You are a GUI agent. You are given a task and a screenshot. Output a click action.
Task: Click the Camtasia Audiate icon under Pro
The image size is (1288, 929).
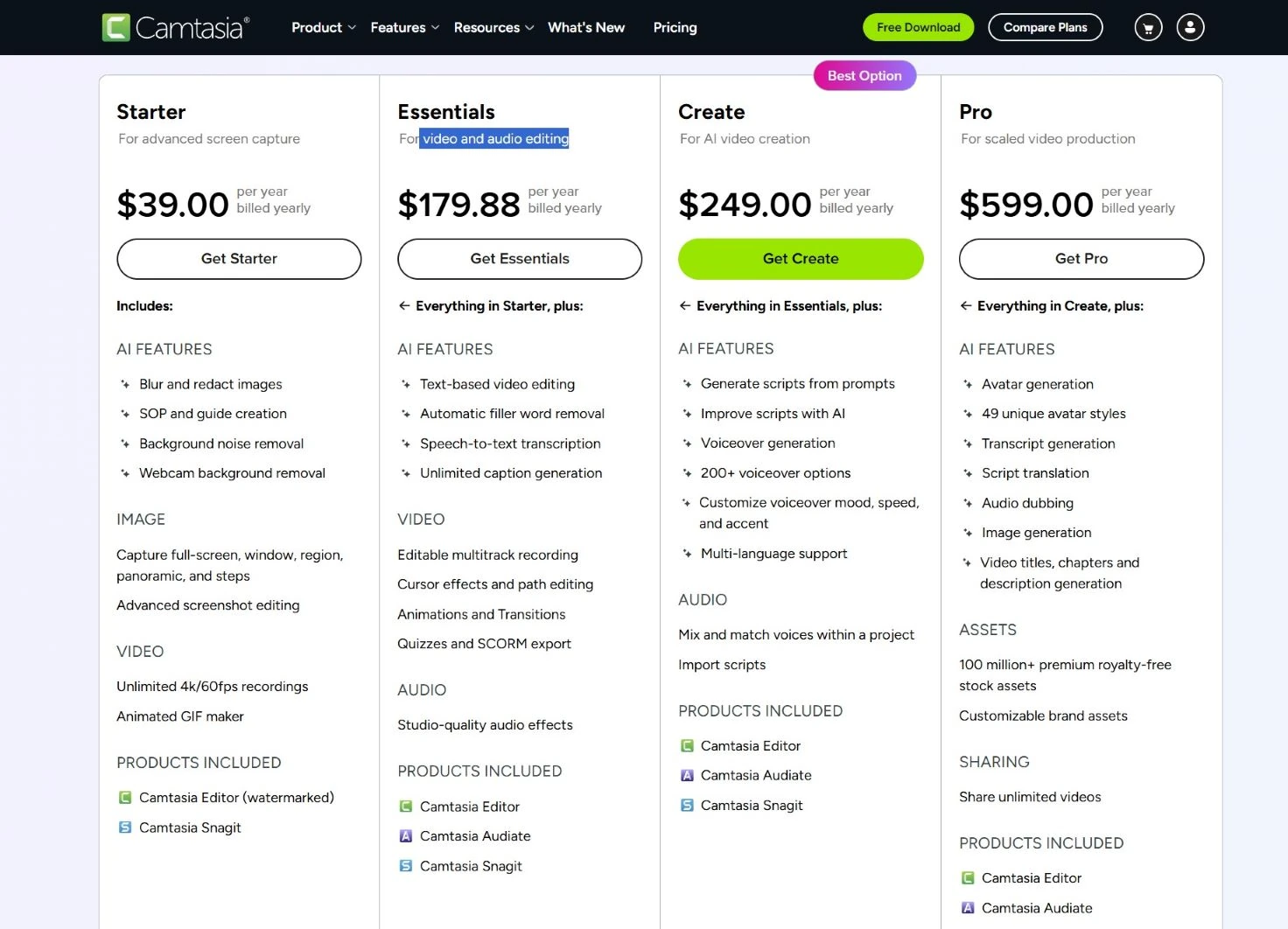(968, 908)
